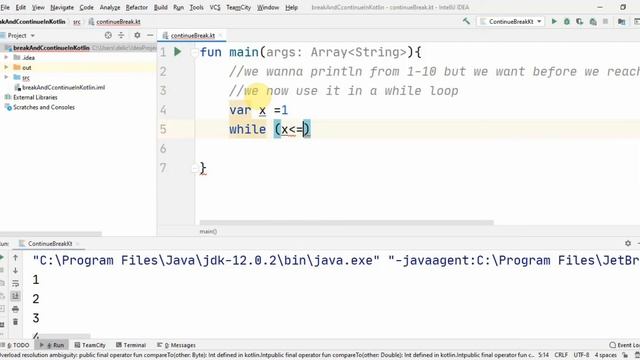Open the Tools menu
Image resolution: width=640 pixels, height=360 pixels.
point(196,7)
